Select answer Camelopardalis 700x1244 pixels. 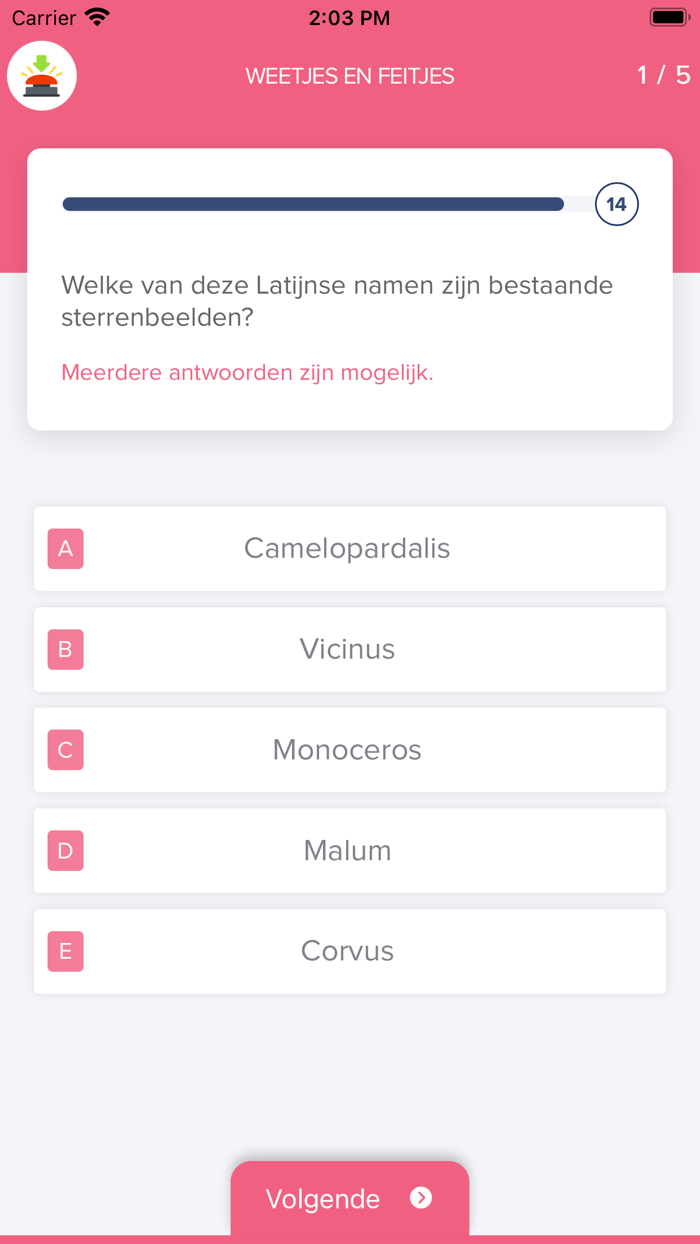(347, 549)
